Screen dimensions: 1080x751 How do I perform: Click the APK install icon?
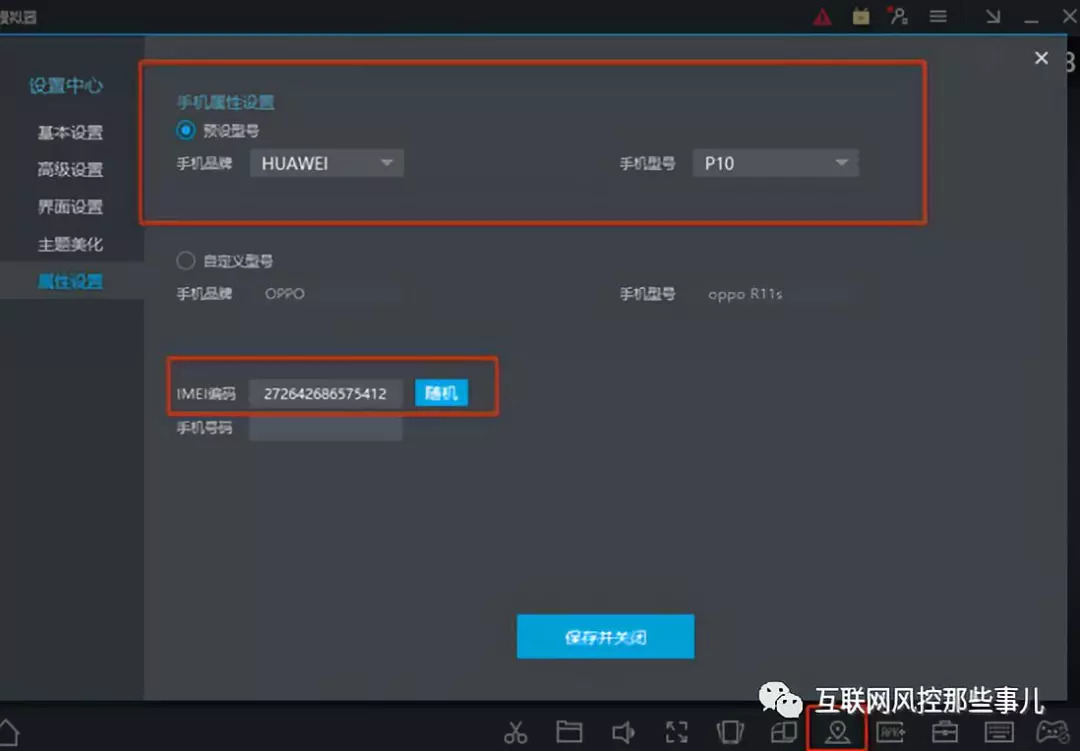point(890,732)
